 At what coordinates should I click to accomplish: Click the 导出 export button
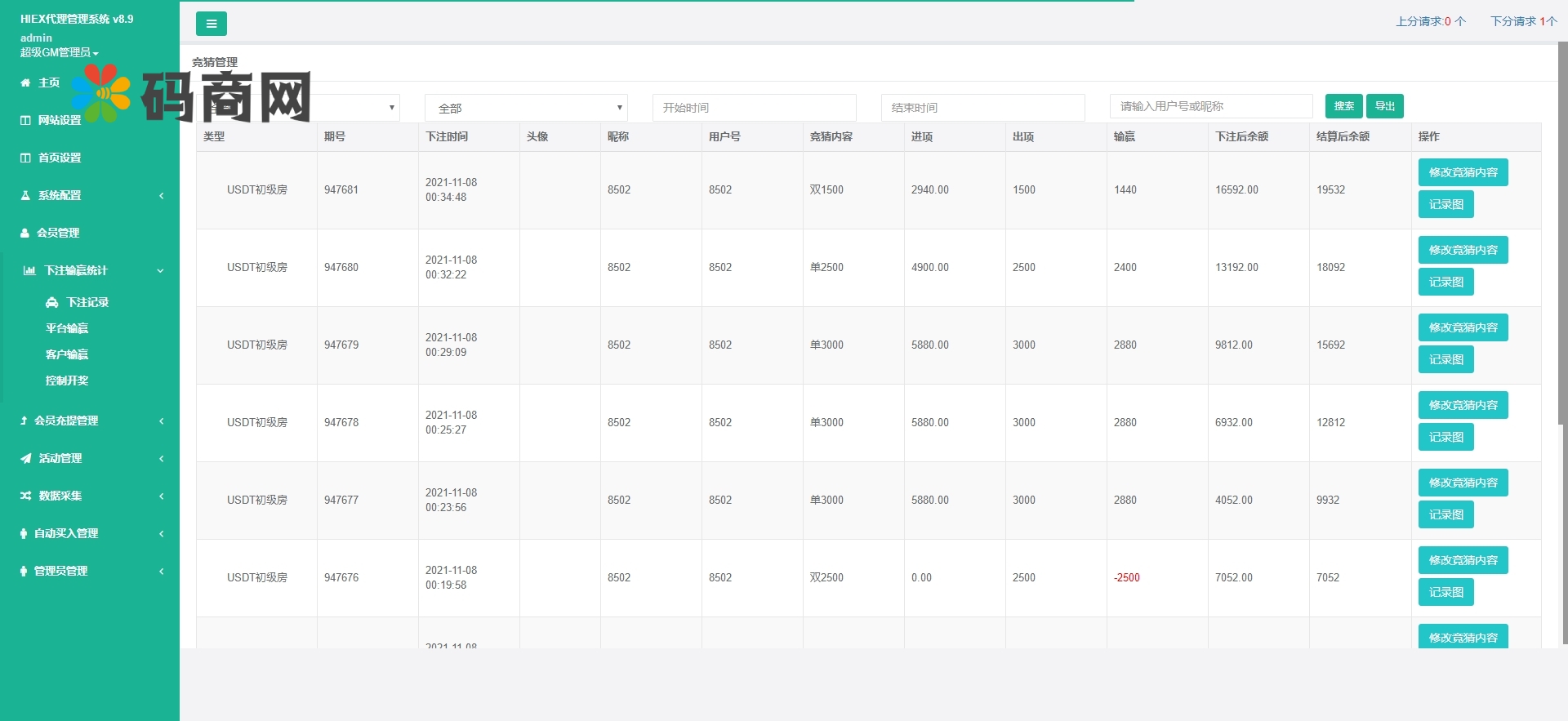click(1384, 106)
